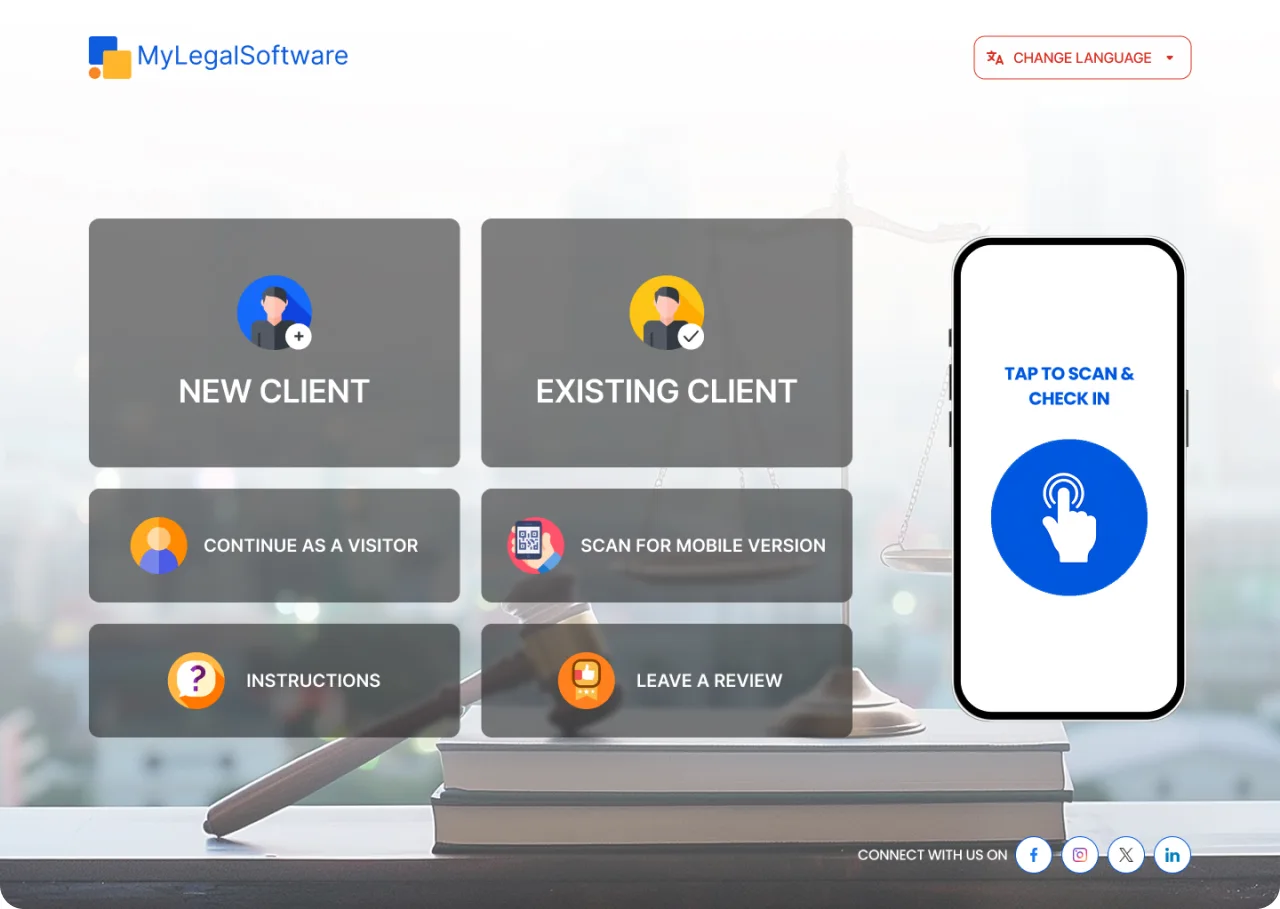Click the translate icon beside Change Language
This screenshot has height=909, width=1280.
click(x=995, y=58)
